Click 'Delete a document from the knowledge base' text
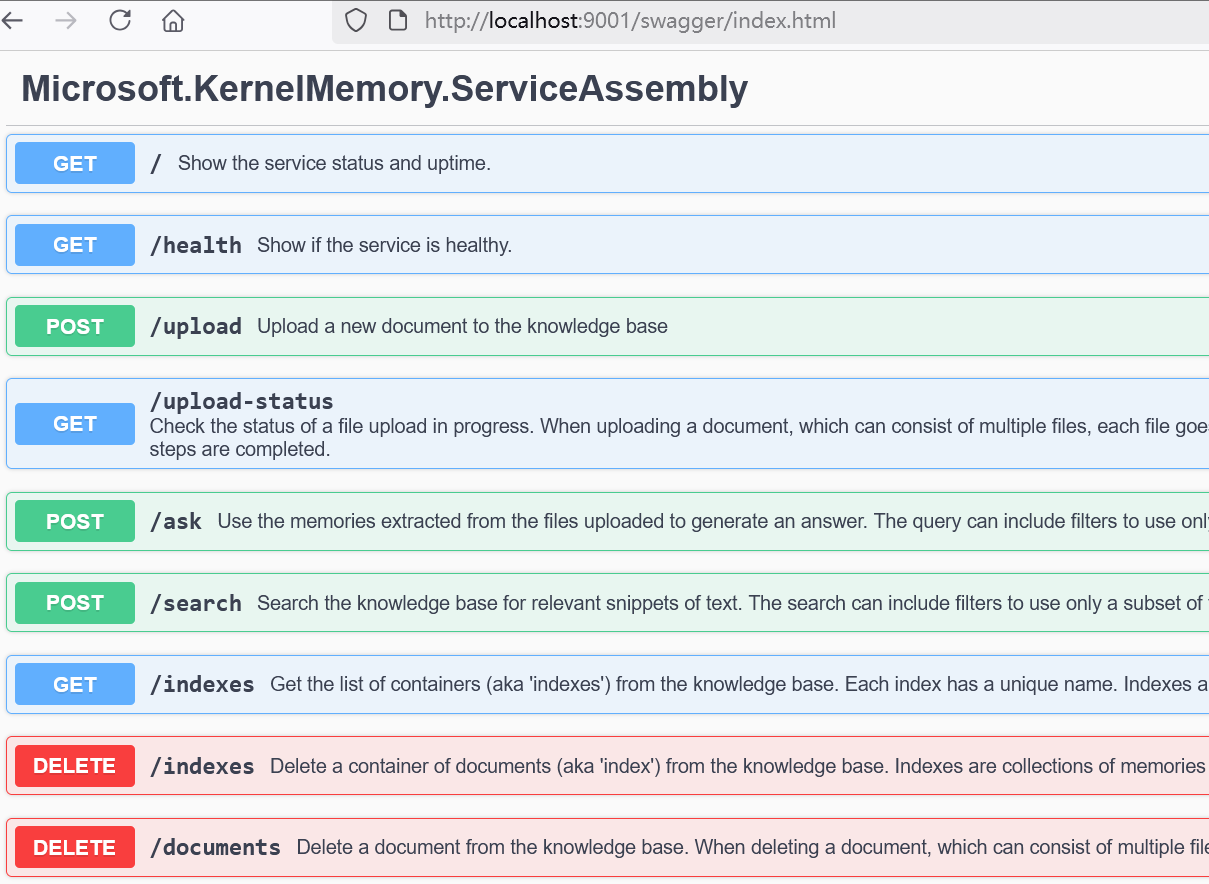The height and width of the screenshot is (884, 1209). coord(753,847)
